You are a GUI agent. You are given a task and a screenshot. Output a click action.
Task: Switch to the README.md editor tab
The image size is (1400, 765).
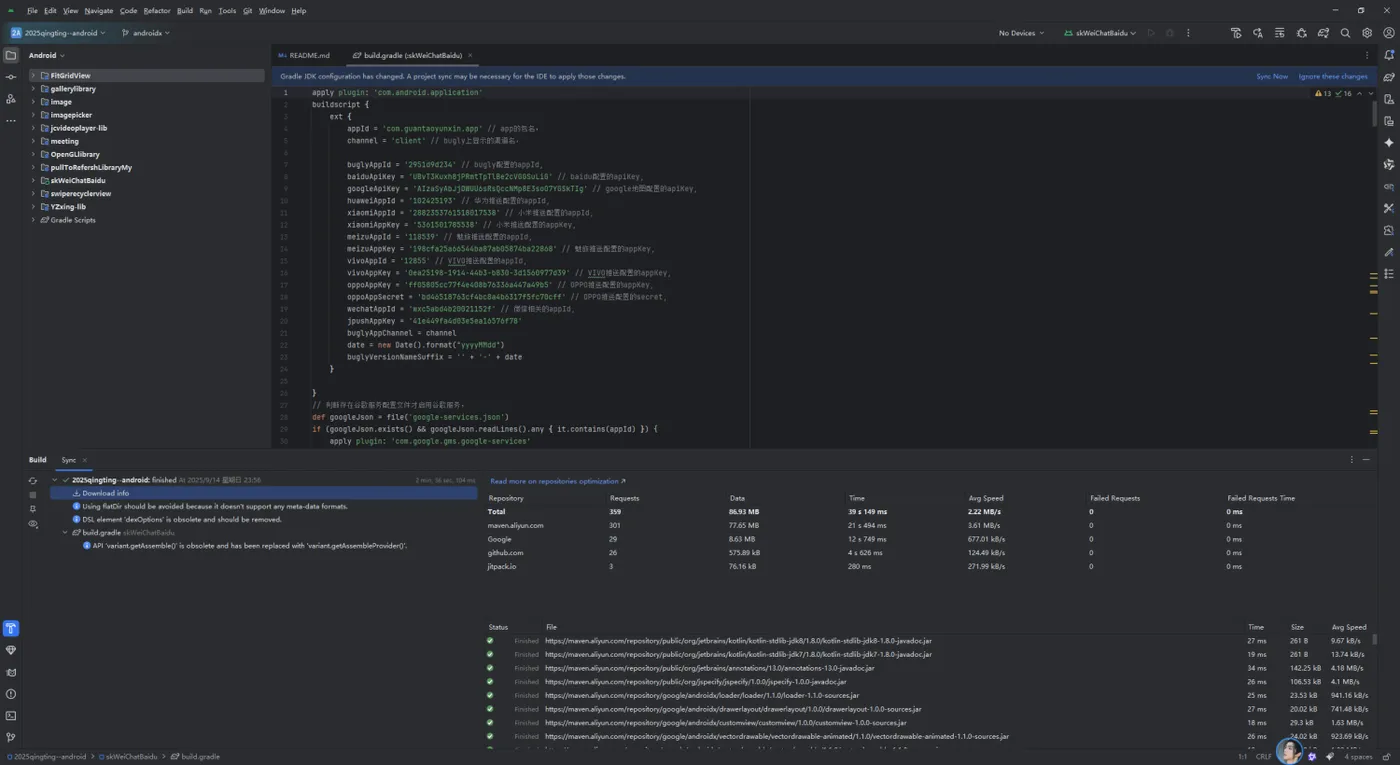[304, 55]
